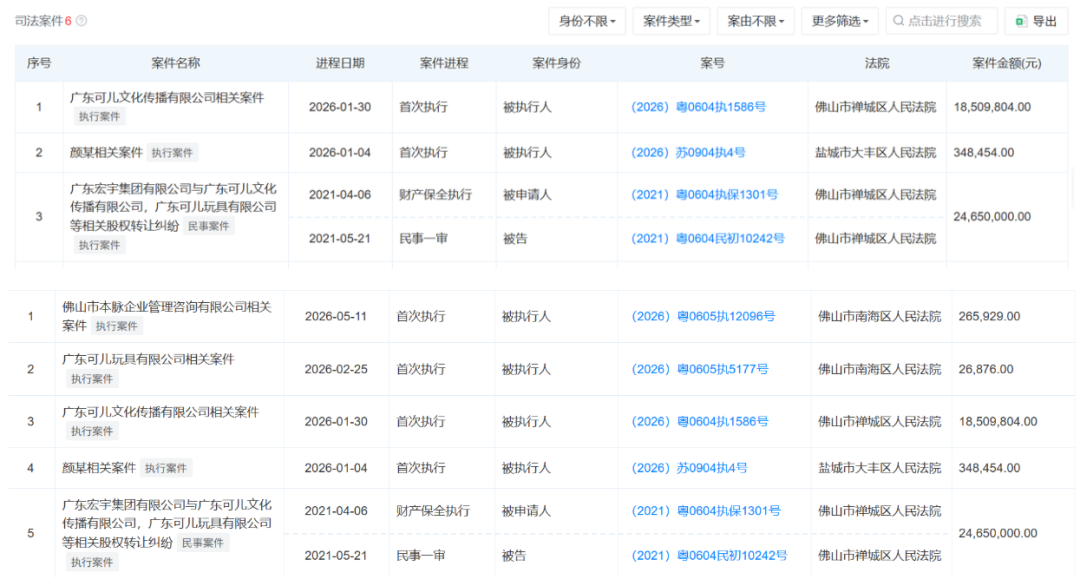1080x586 pixels.
Task: Open 粤0604执保1301号 link in row numbered 3
Action: (x=705, y=194)
